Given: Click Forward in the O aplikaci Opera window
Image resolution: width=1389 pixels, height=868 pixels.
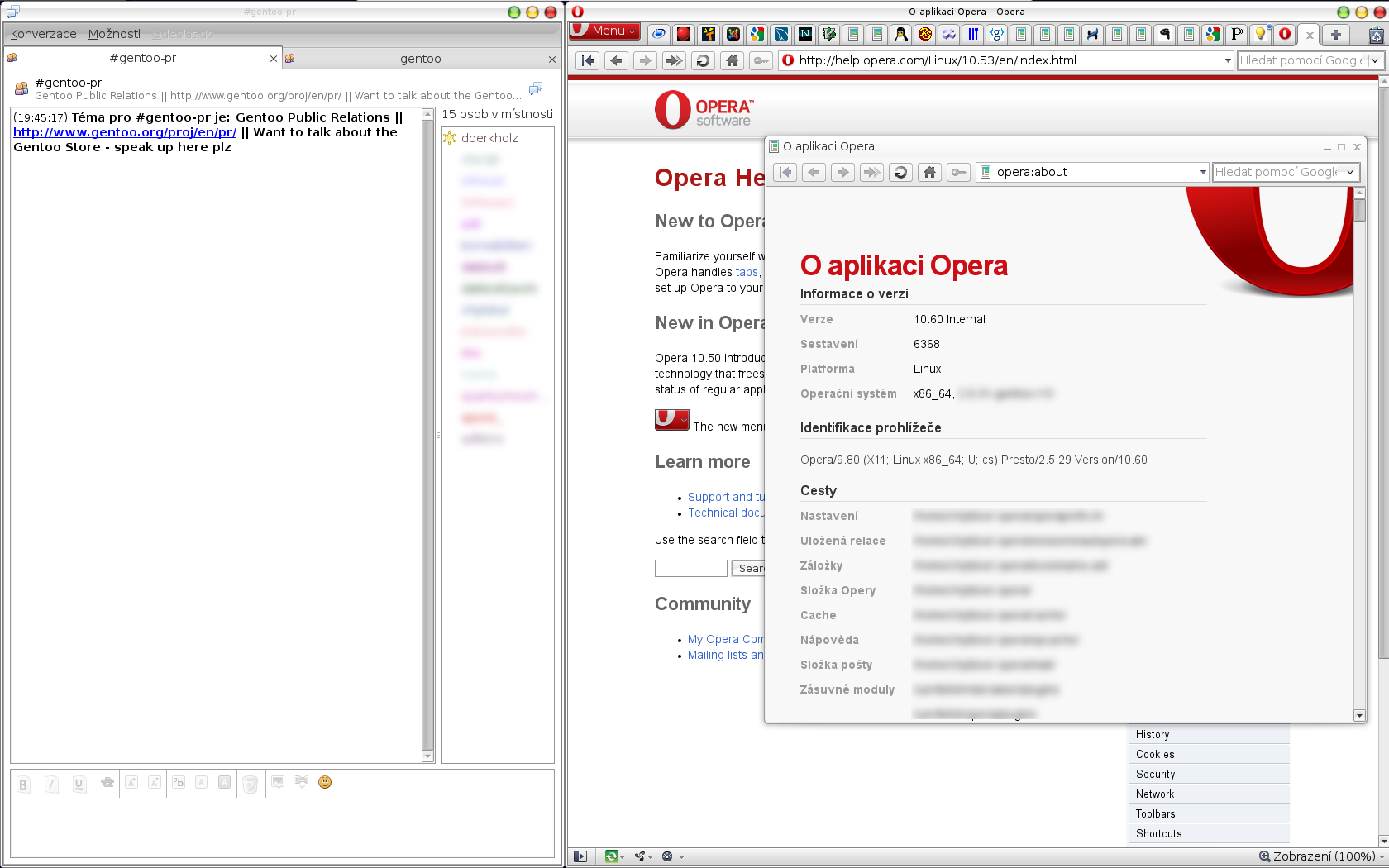Looking at the screenshot, I should tap(842, 172).
